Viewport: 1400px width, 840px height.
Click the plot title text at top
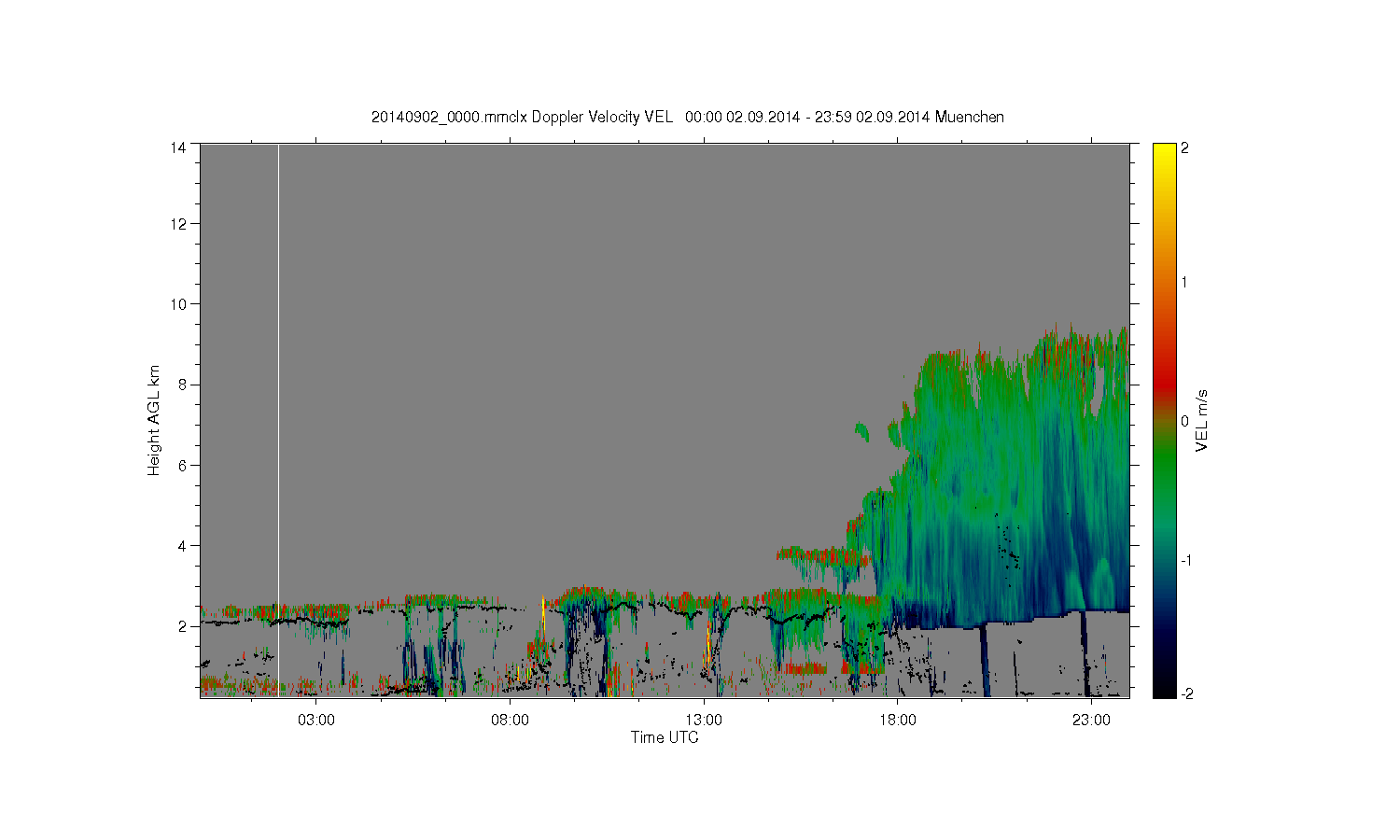click(687, 117)
